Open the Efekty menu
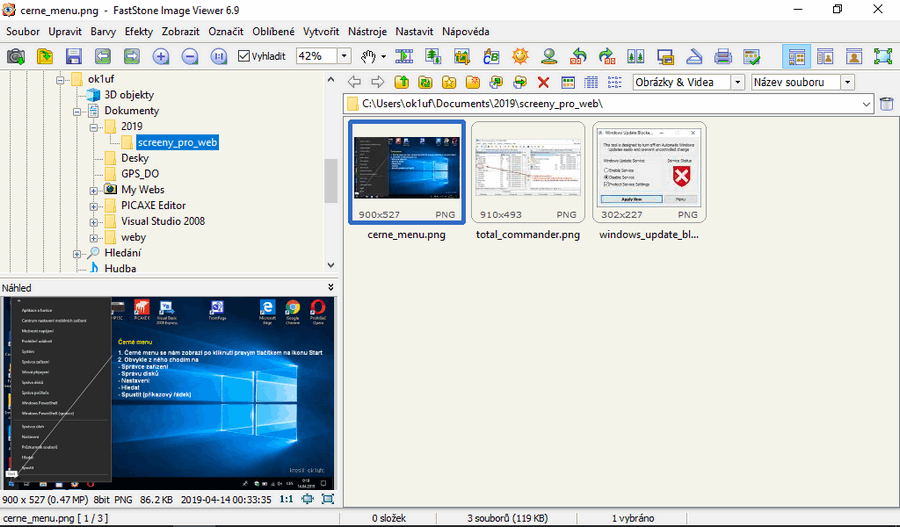The height and width of the screenshot is (527, 900). [x=138, y=31]
